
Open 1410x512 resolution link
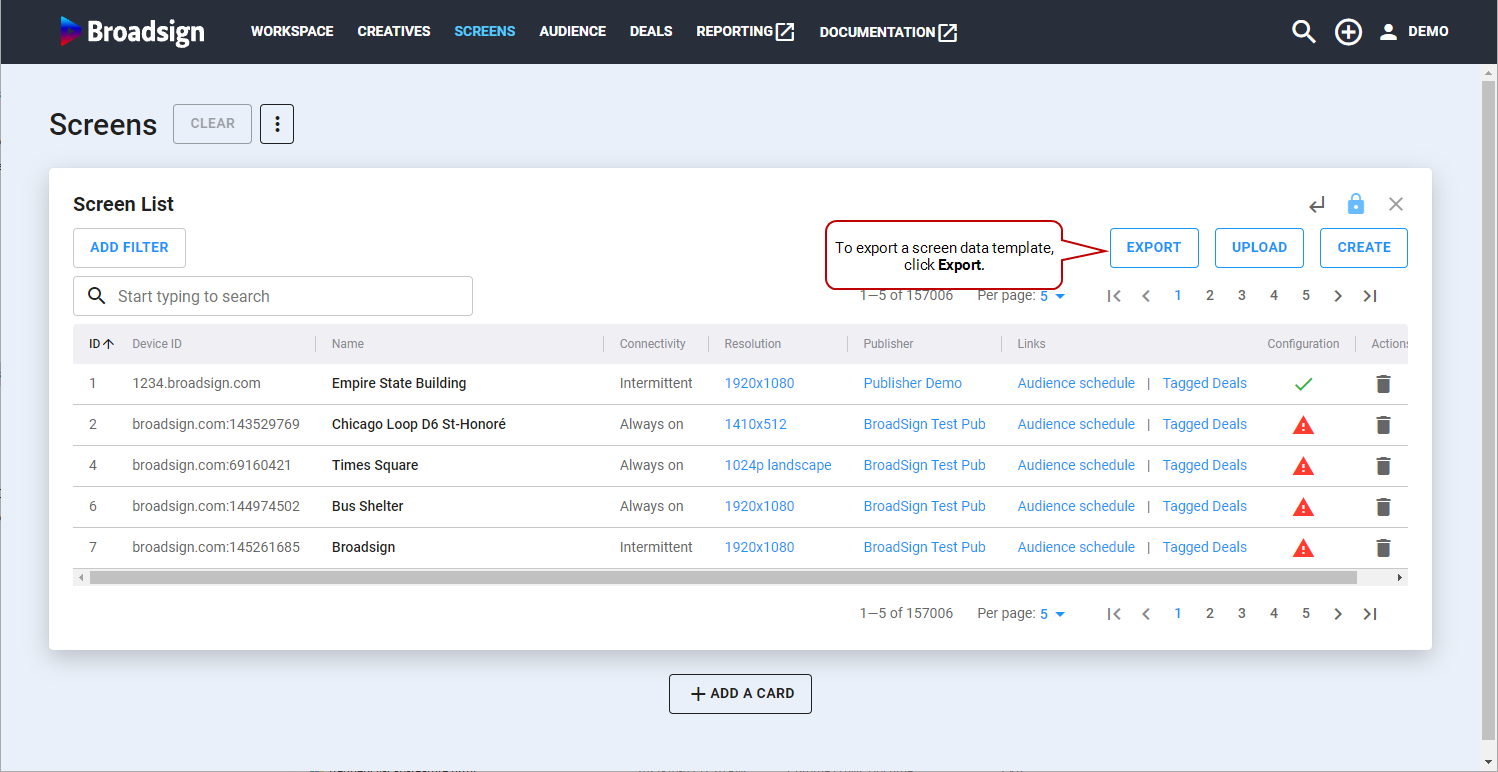[x=756, y=424]
